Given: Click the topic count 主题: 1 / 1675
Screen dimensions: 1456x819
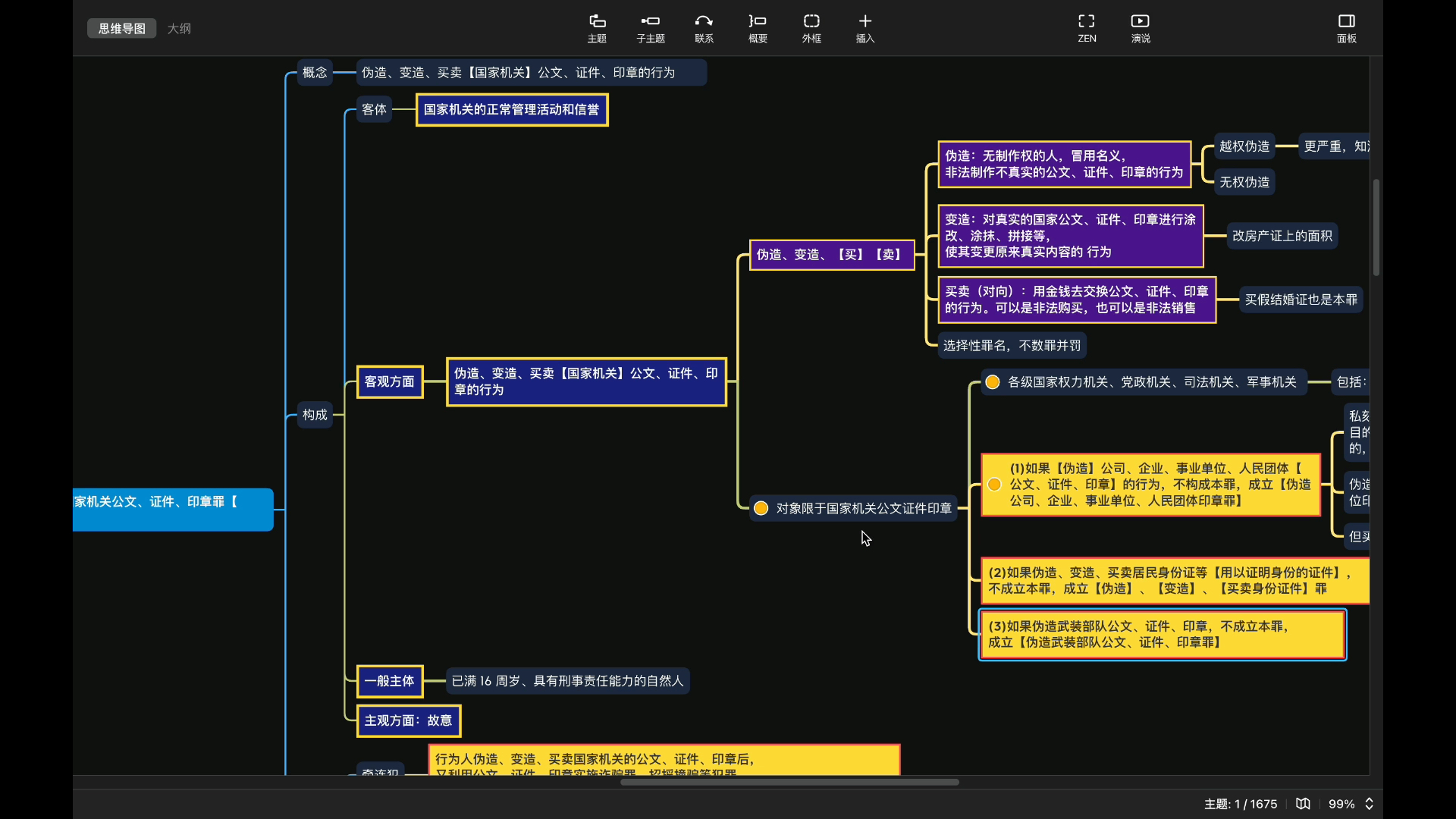Looking at the screenshot, I should (x=1240, y=804).
